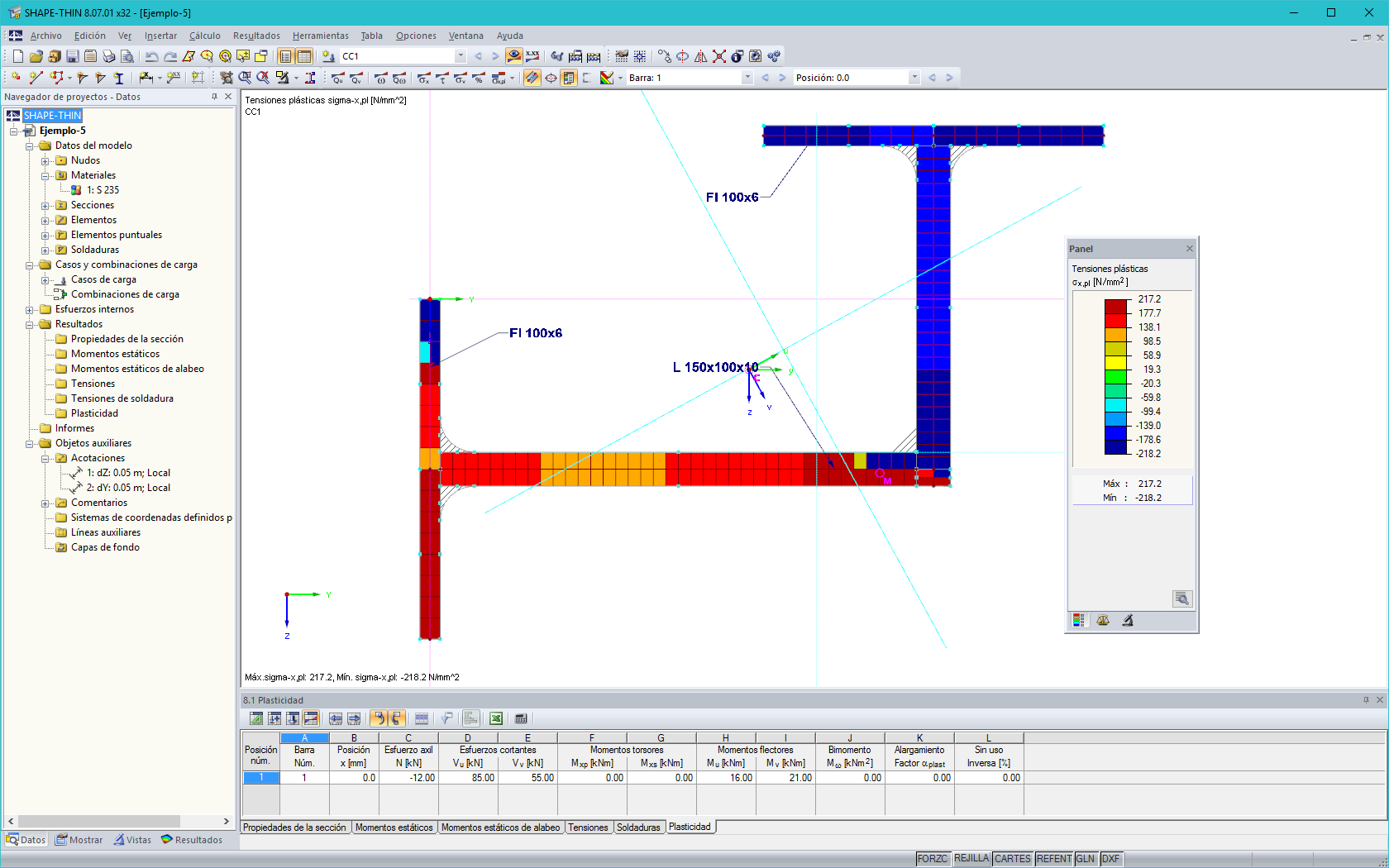Screen dimensions: 1389x868
Task: Select the Qu static moment icon
Action: 337,78
